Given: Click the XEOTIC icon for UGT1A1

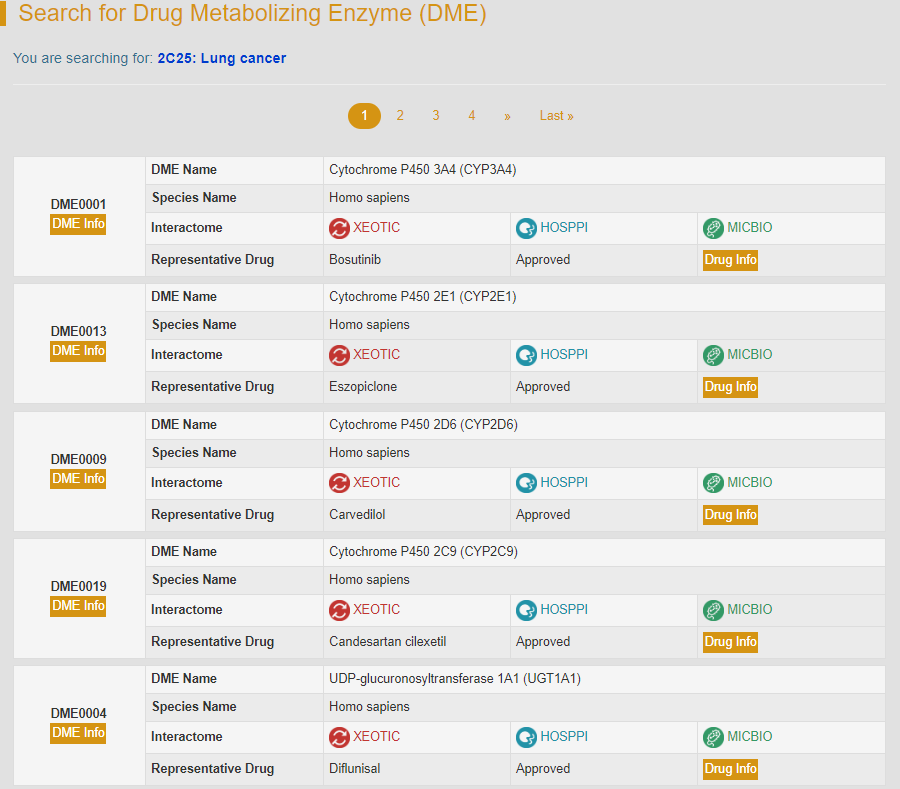Looking at the screenshot, I should coord(340,737).
